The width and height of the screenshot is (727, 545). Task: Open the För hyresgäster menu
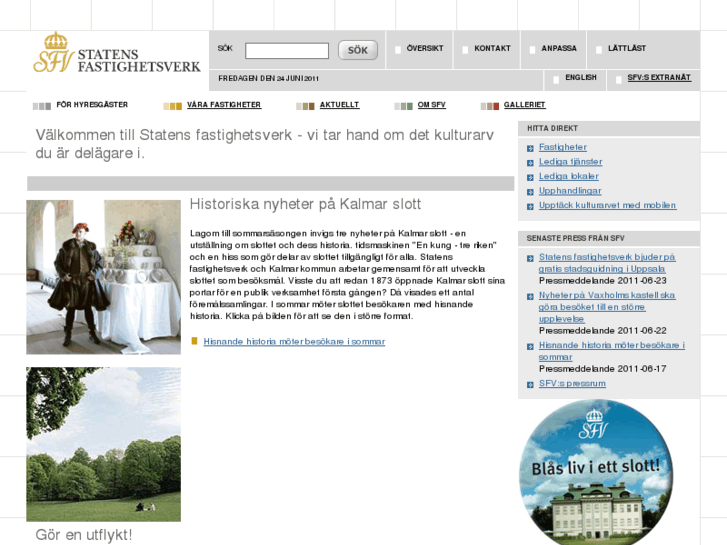pos(92,105)
